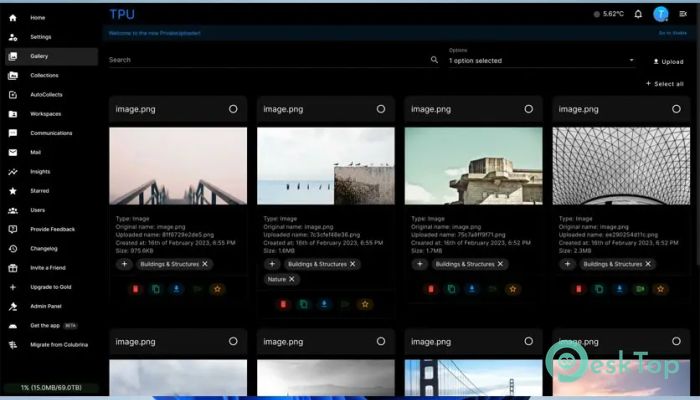Open the Options dropdown showing 1 option selected
The height and width of the screenshot is (400, 700).
click(542, 61)
